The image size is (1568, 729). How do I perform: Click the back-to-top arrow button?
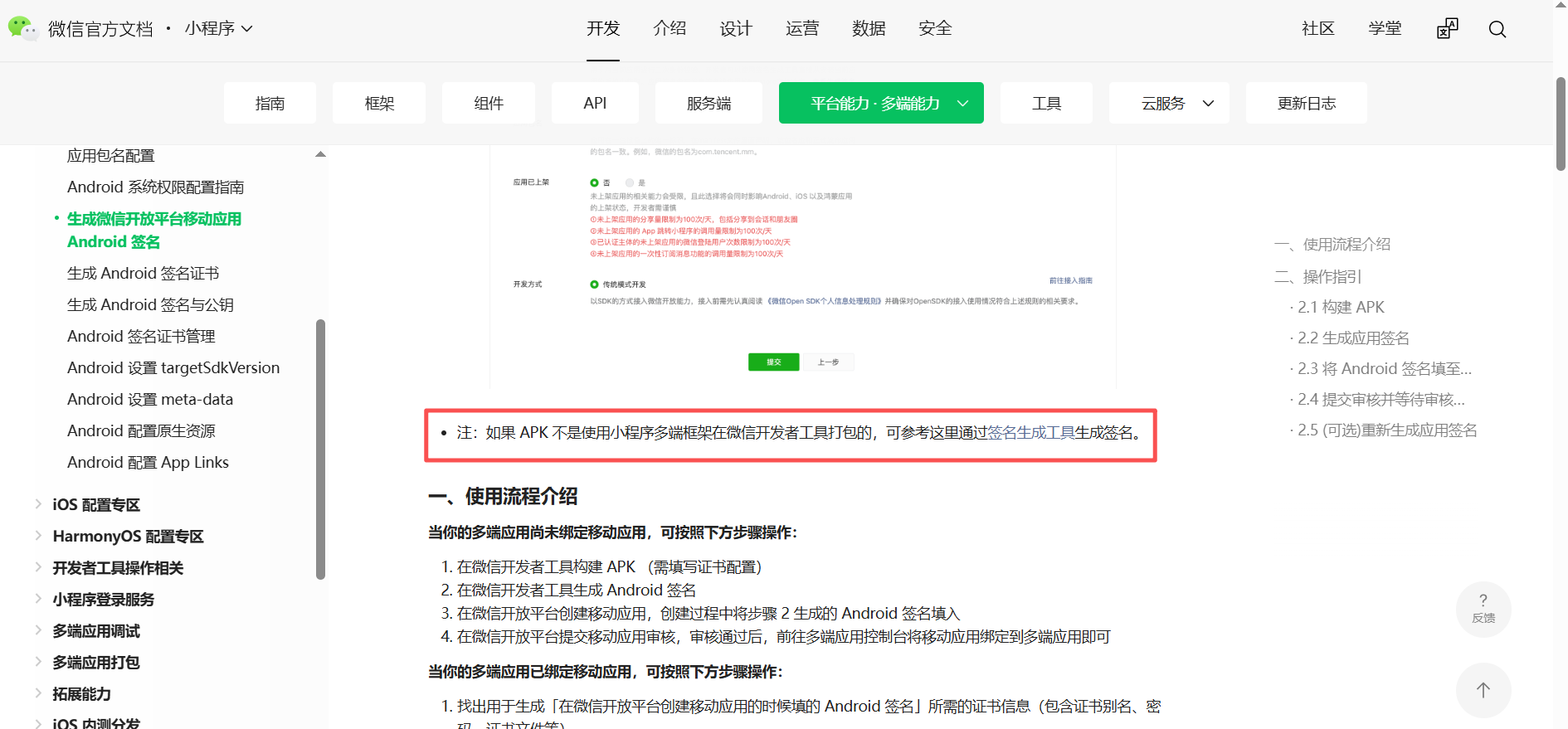(x=1483, y=690)
